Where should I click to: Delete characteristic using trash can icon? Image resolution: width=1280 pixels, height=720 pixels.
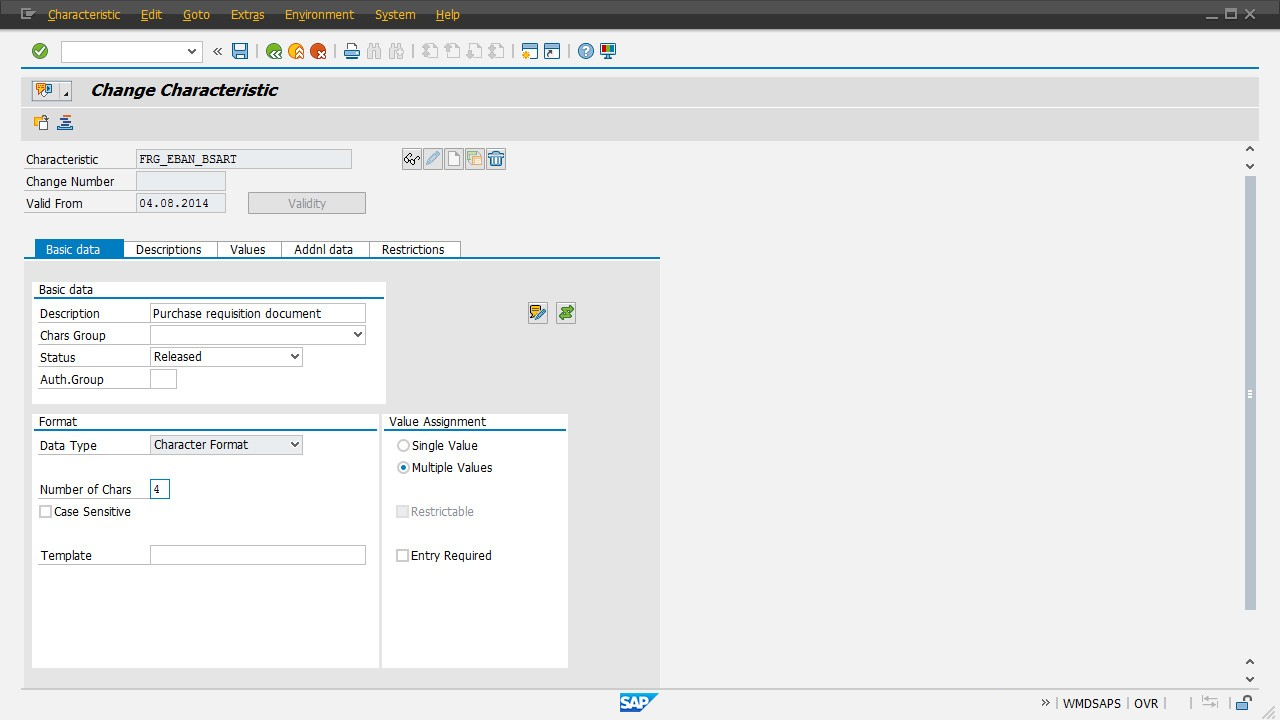pyautogui.click(x=496, y=159)
